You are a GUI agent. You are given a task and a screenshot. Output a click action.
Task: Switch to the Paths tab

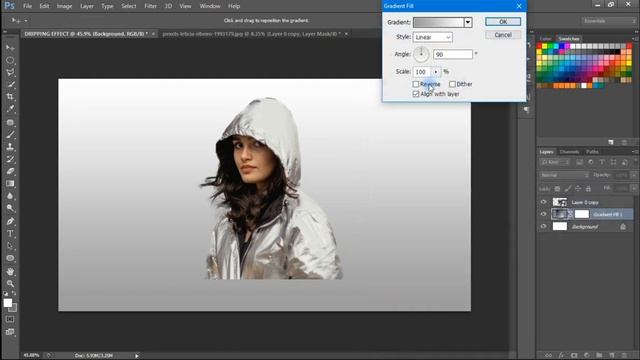(x=592, y=152)
